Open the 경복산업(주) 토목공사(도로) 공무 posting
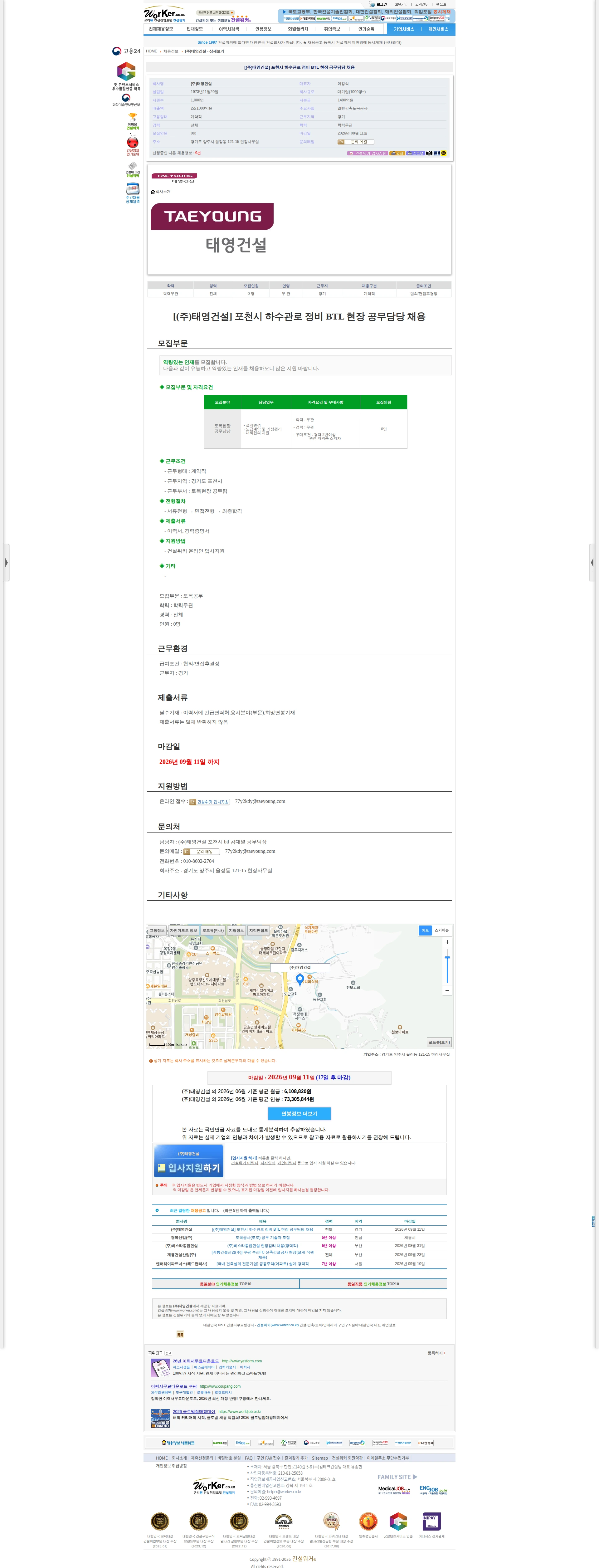 [x=262, y=1238]
